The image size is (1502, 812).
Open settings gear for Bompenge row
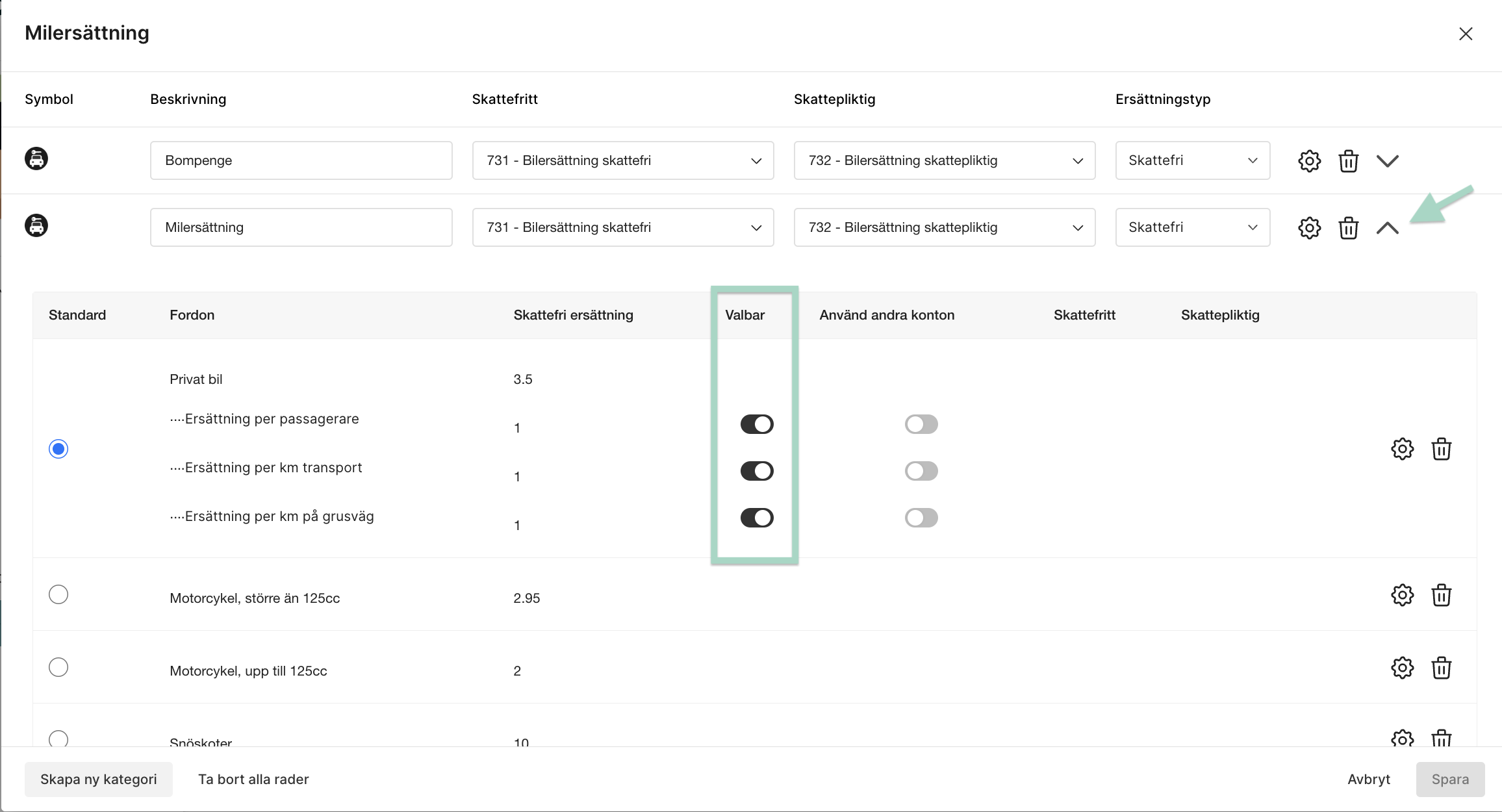click(x=1309, y=160)
